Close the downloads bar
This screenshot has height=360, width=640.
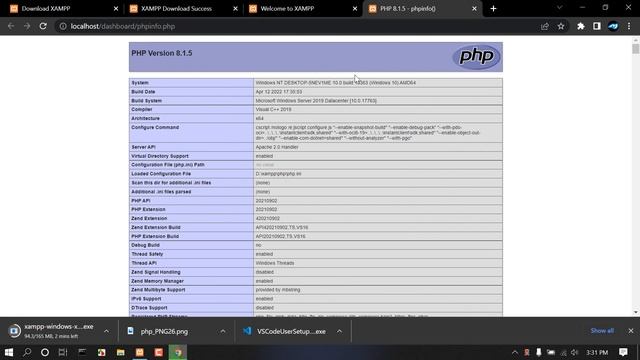pos(631,331)
